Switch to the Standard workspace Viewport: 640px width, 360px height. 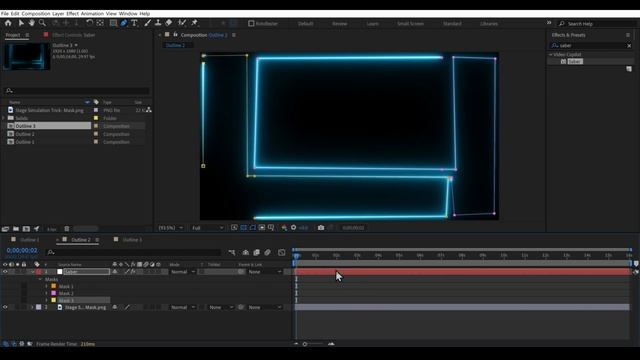(x=452, y=24)
